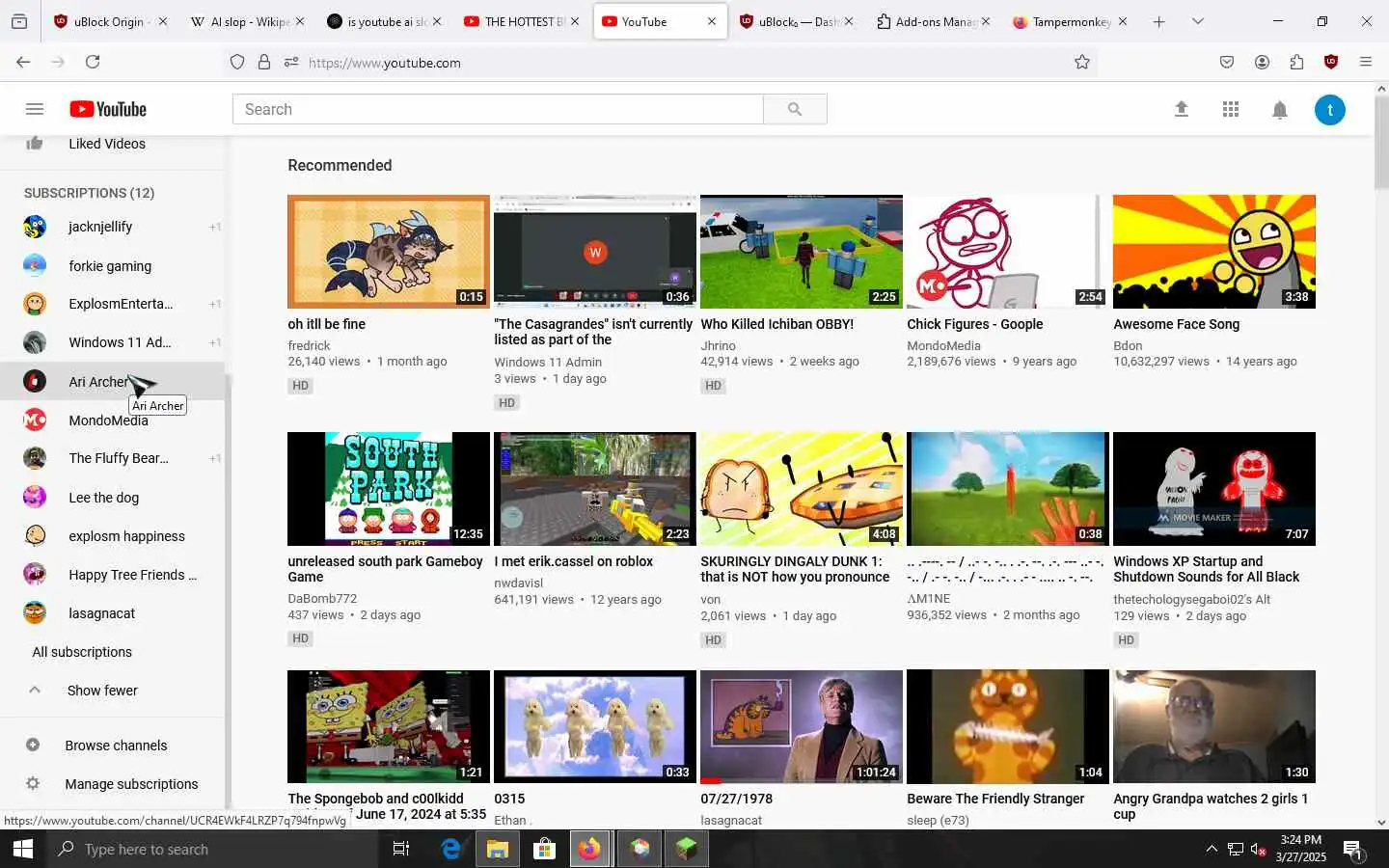Open the uBlock Origin toolbar icon
Viewport: 1389px width, 868px height.
(x=1331, y=62)
